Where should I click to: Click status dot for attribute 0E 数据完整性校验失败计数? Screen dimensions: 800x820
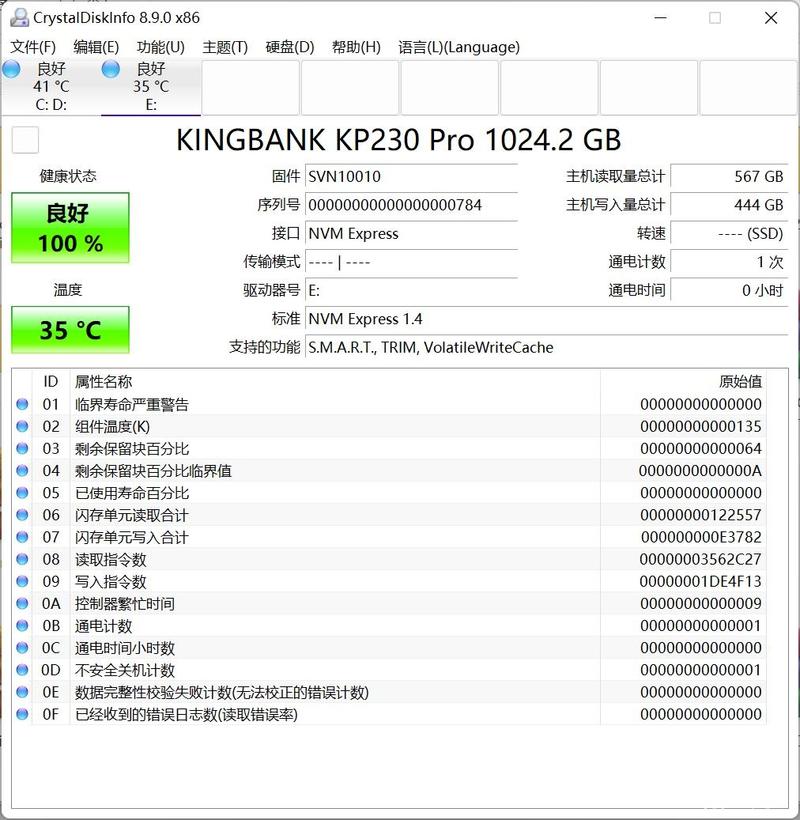coord(22,692)
